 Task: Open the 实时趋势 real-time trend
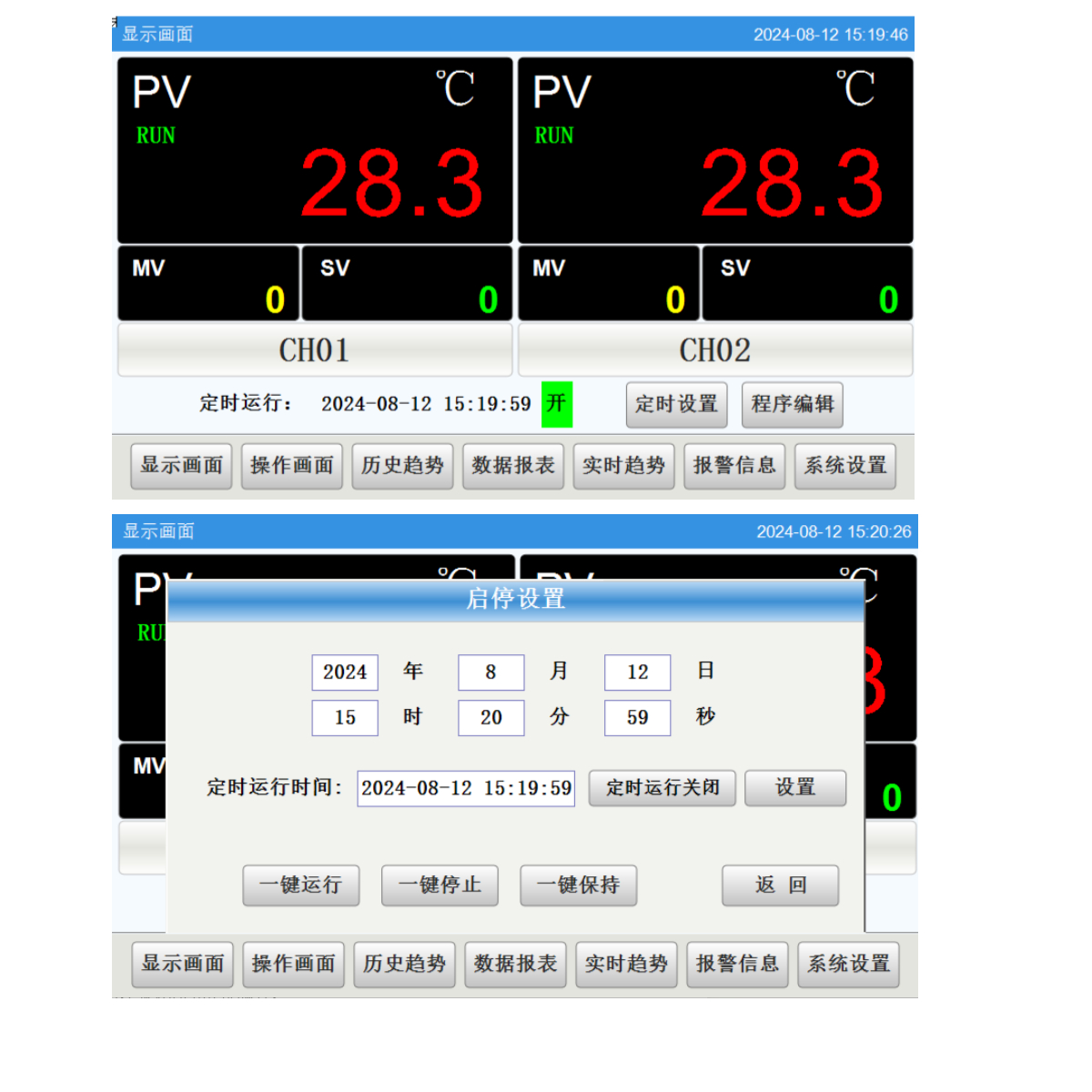click(x=623, y=466)
